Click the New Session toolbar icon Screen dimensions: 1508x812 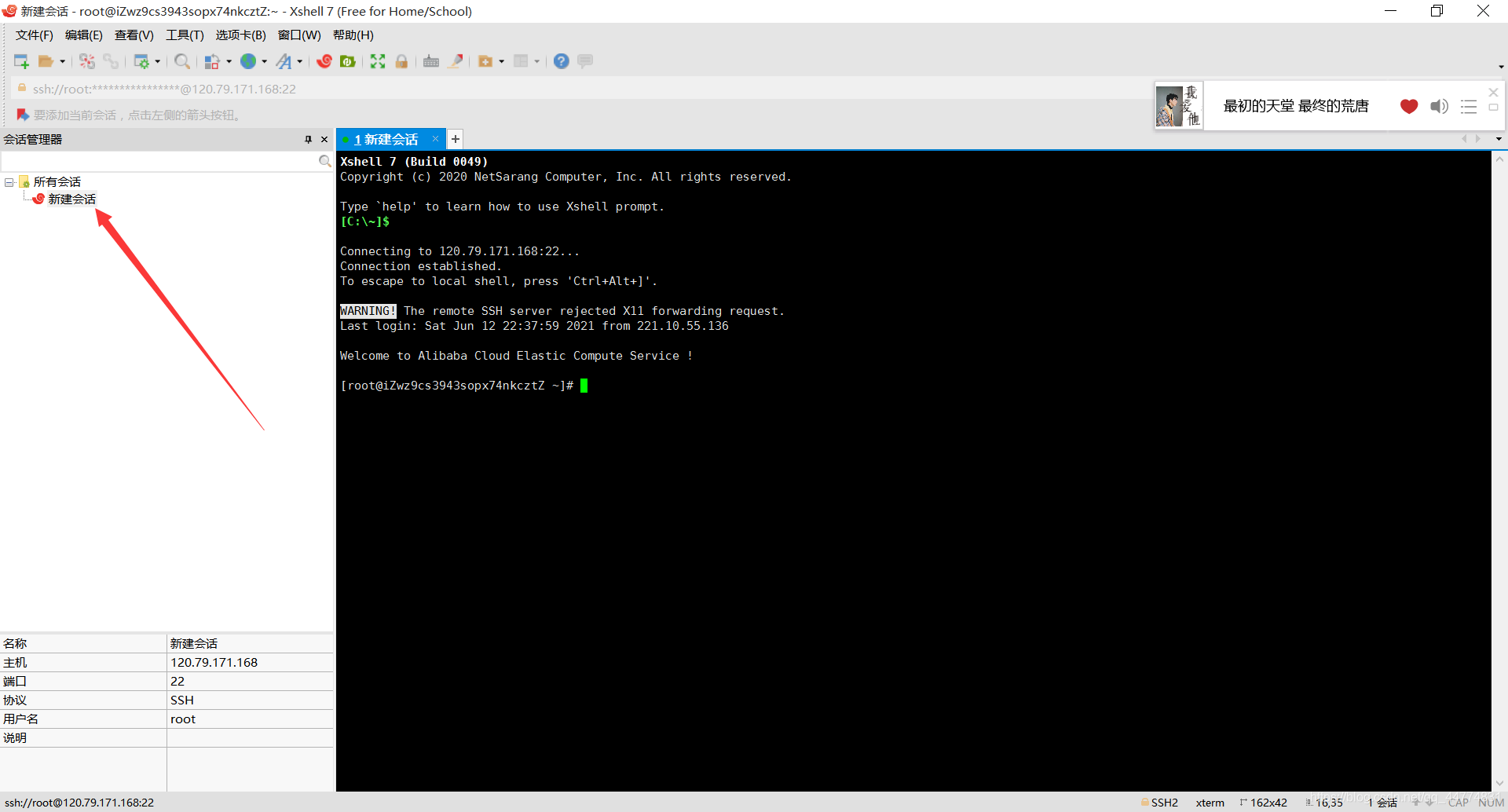pyautogui.click(x=21, y=61)
